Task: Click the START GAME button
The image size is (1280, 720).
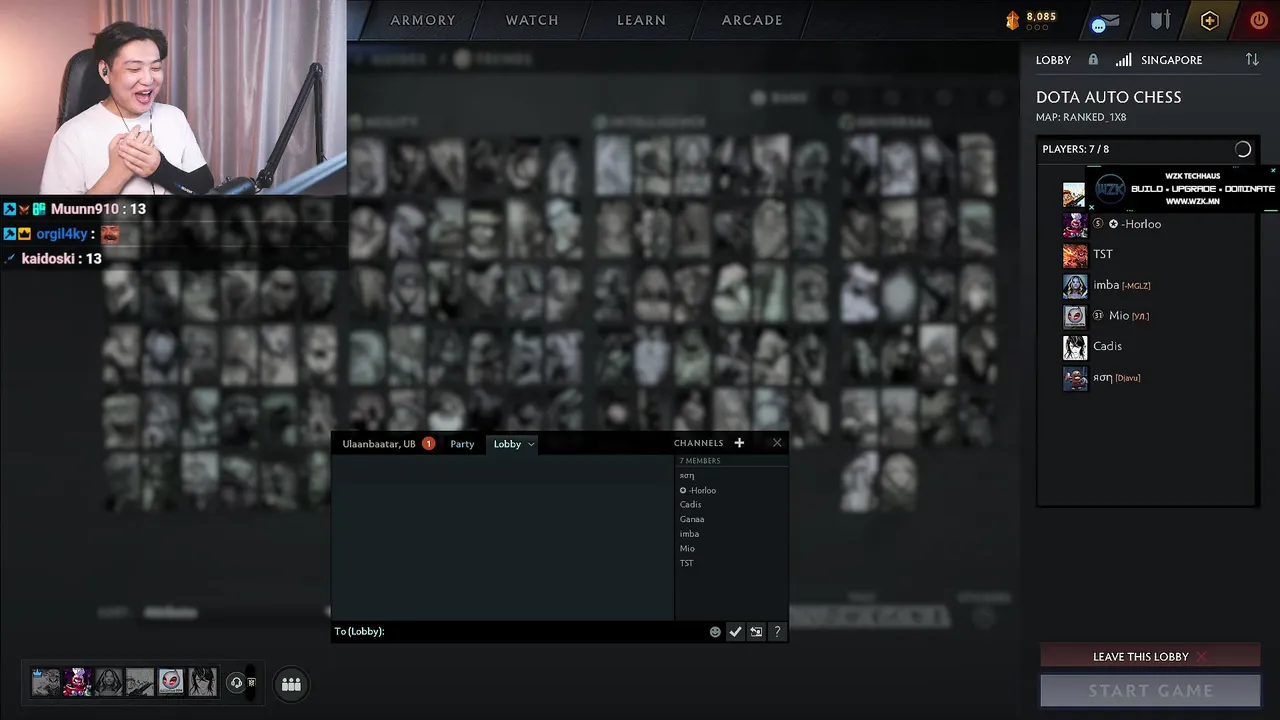Action: tap(1150, 690)
